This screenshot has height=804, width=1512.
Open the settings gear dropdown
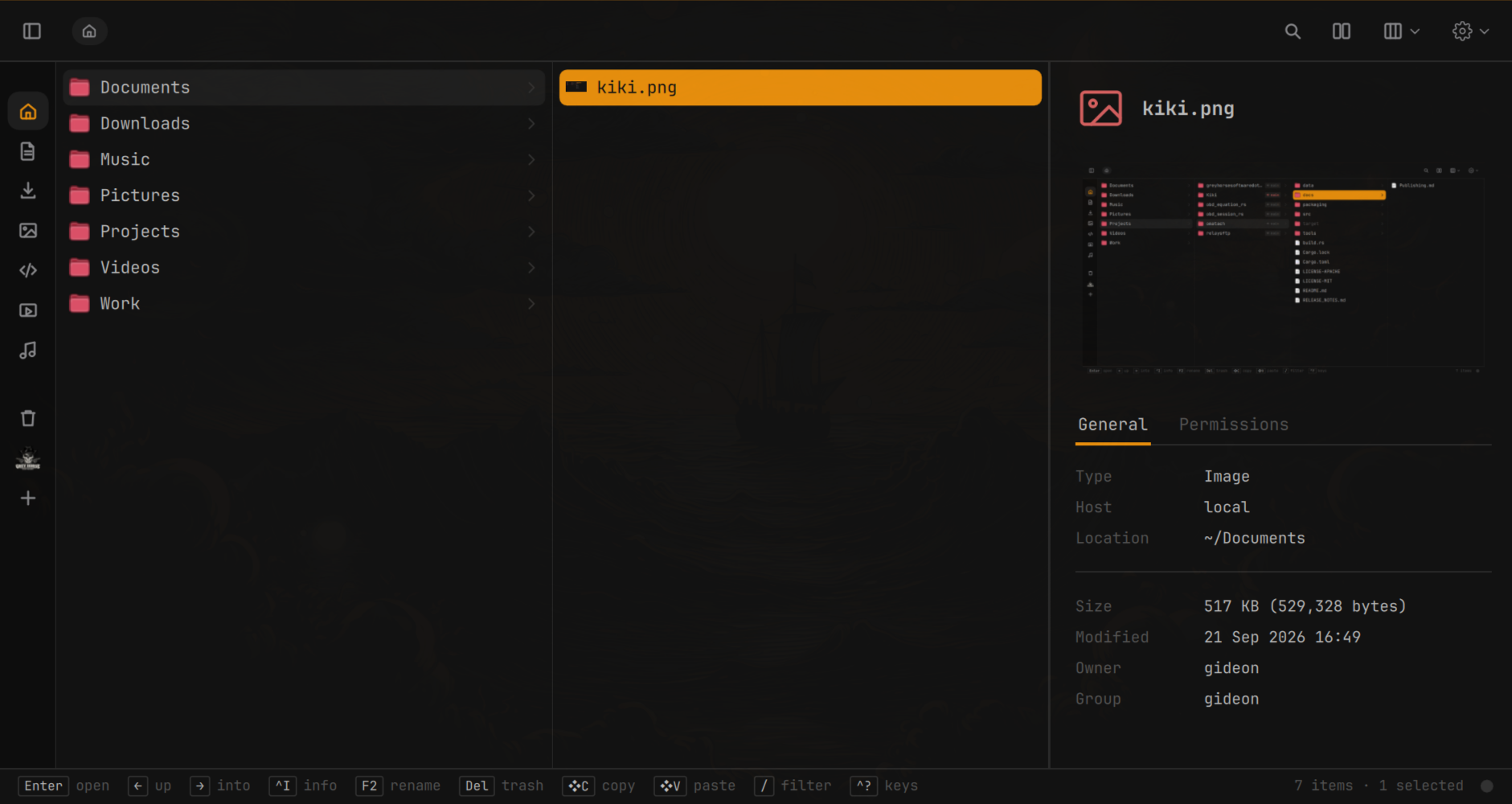(1471, 31)
